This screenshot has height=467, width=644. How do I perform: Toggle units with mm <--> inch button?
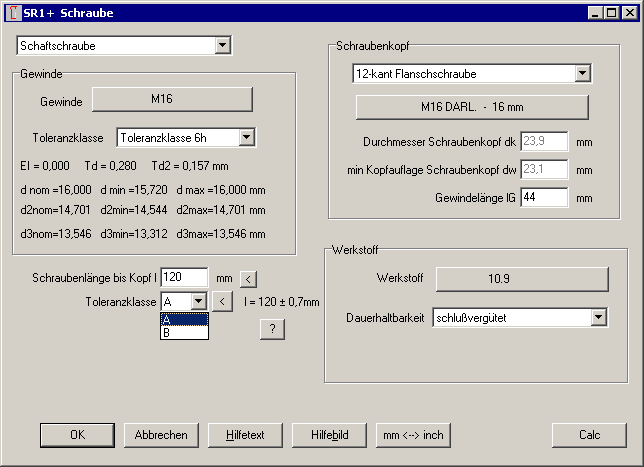[x=413, y=435]
